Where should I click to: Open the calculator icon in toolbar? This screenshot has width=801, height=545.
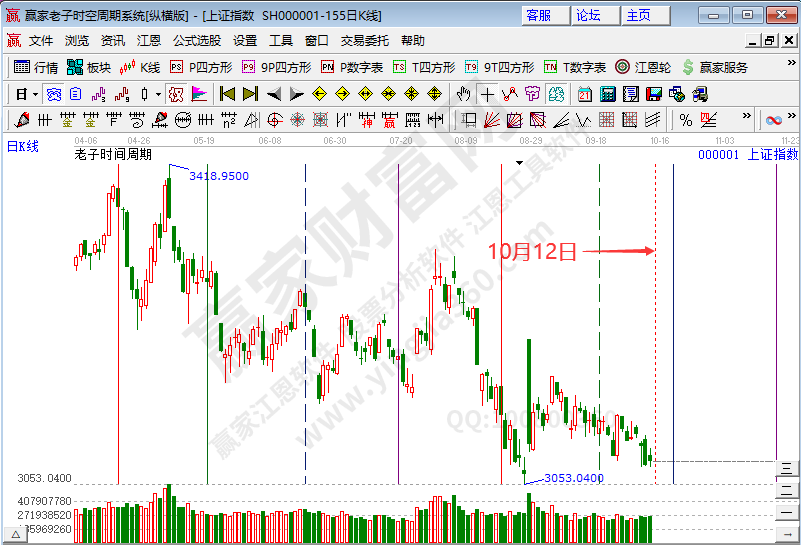click(x=607, y=94)
